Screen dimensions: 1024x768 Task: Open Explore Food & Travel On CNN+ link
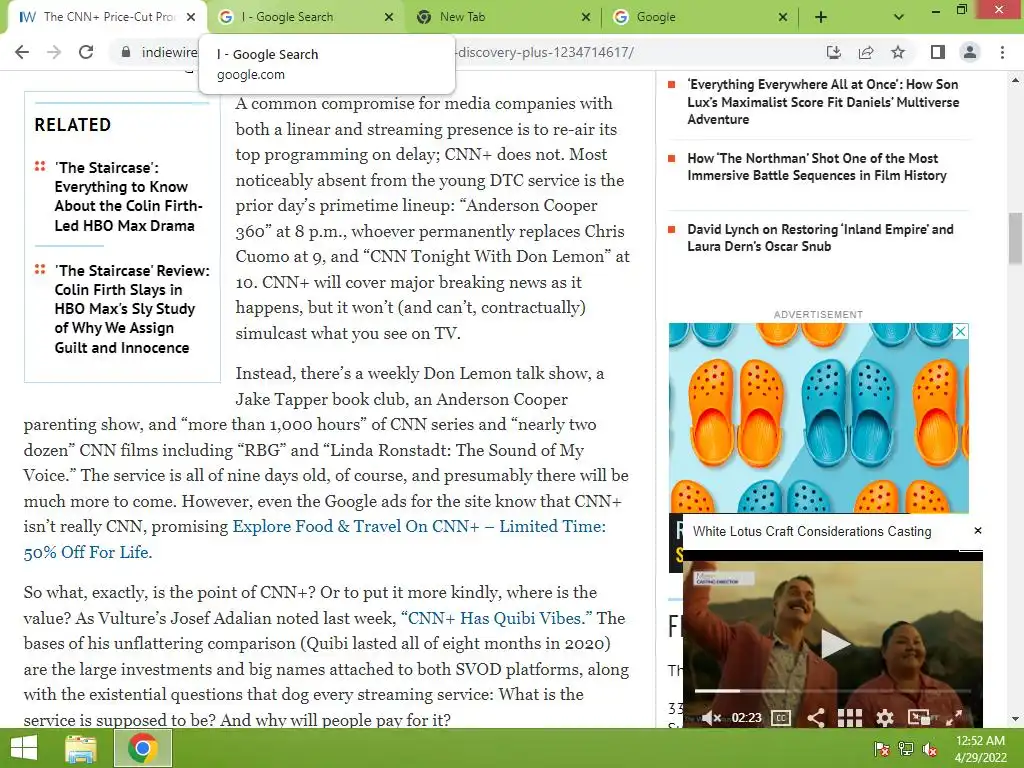315,539
